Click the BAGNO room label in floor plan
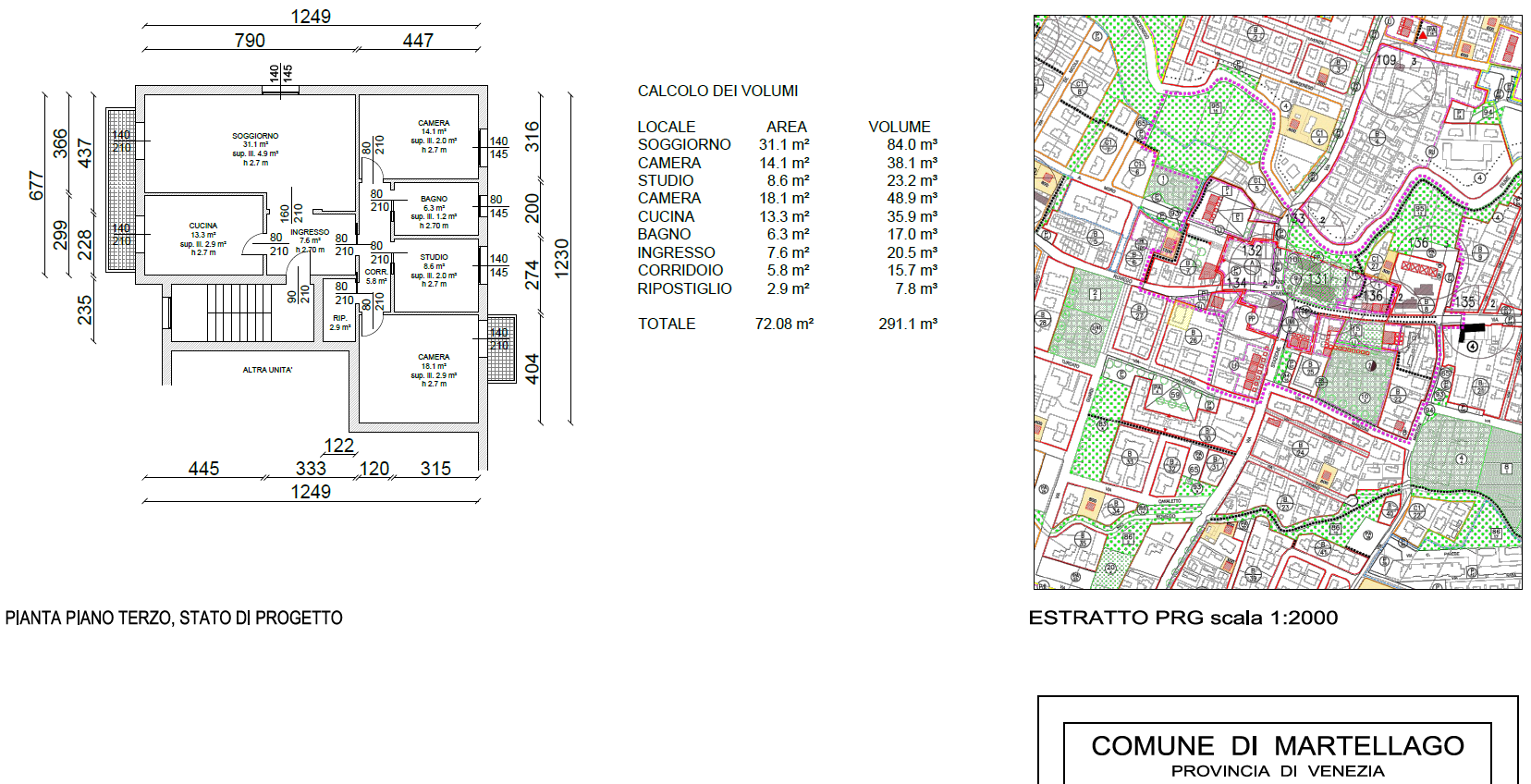1531x784 pixels. [434, 199]
